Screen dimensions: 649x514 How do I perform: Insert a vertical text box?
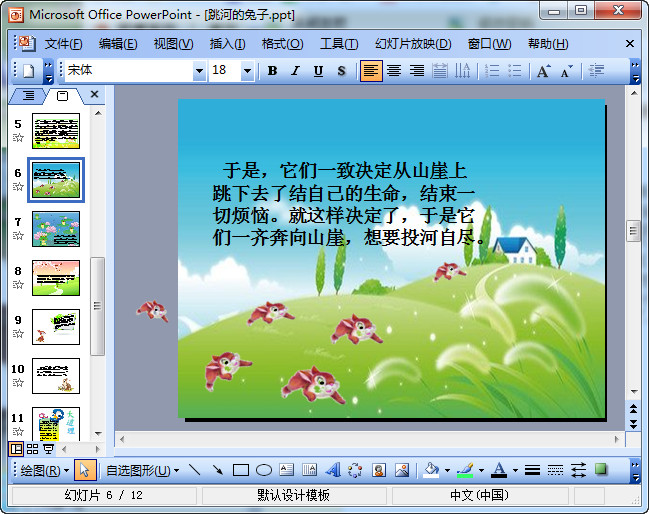point(310,470)
